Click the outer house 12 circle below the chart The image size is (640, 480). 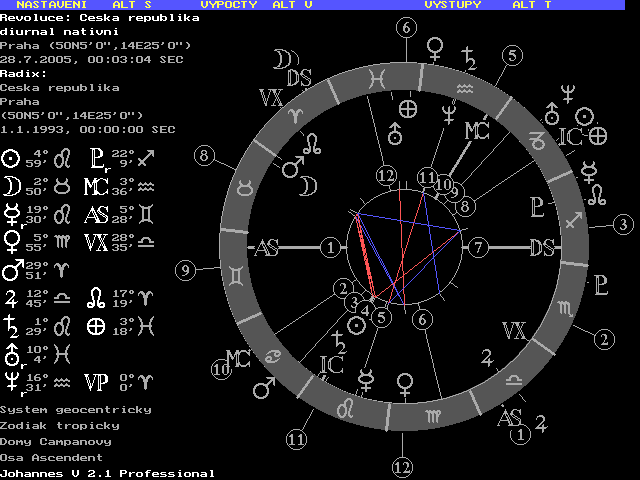click(x=403, y=466)
